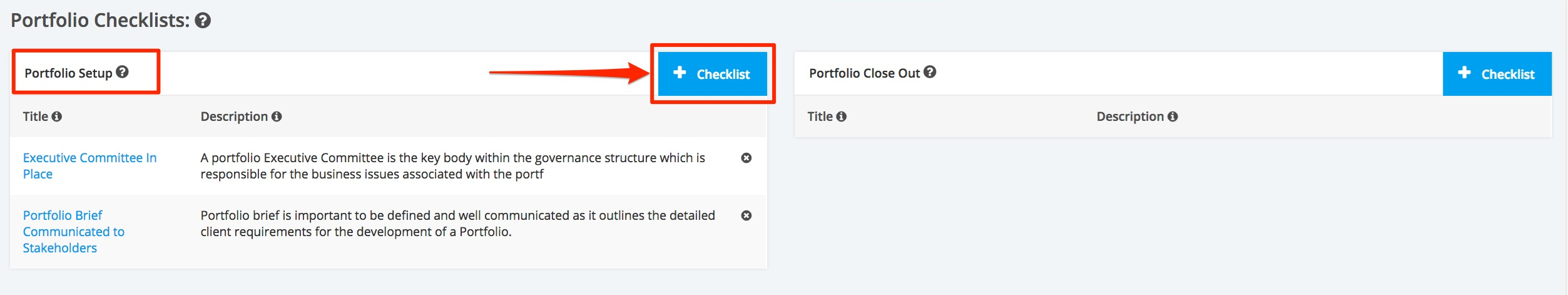Add a checklist to Portfolio Close Out

1497,74
